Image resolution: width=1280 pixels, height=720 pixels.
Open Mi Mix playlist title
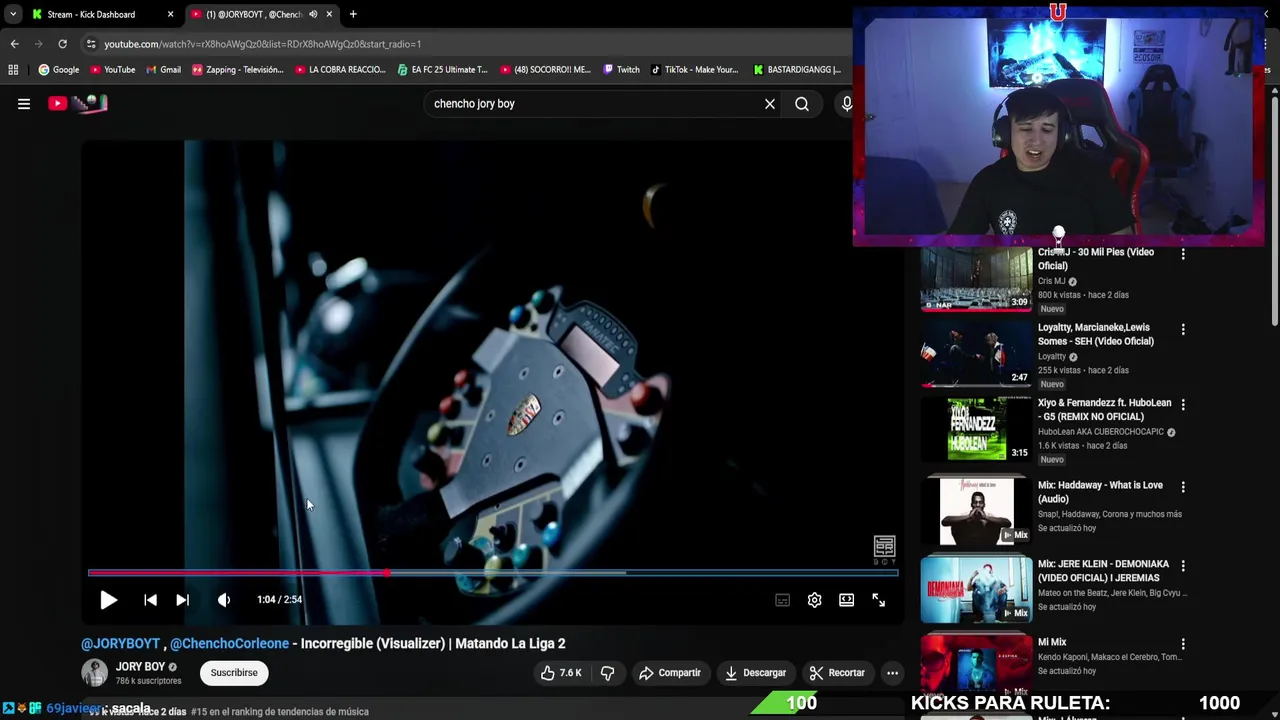(x=1052, y=642)
